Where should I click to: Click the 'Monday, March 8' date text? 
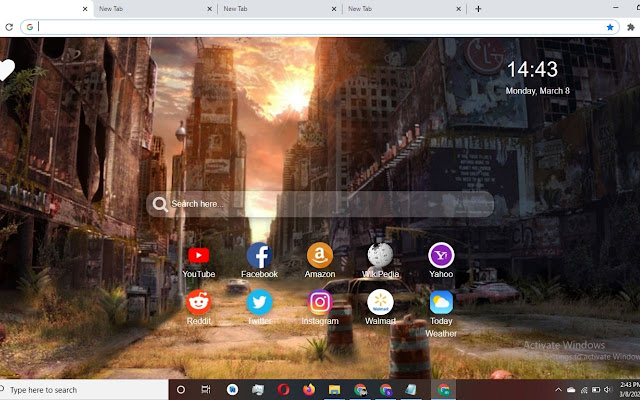[538, 91]
